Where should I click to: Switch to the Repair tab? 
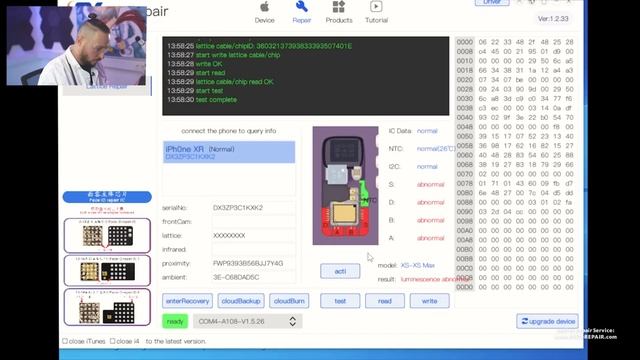[302, 13]
